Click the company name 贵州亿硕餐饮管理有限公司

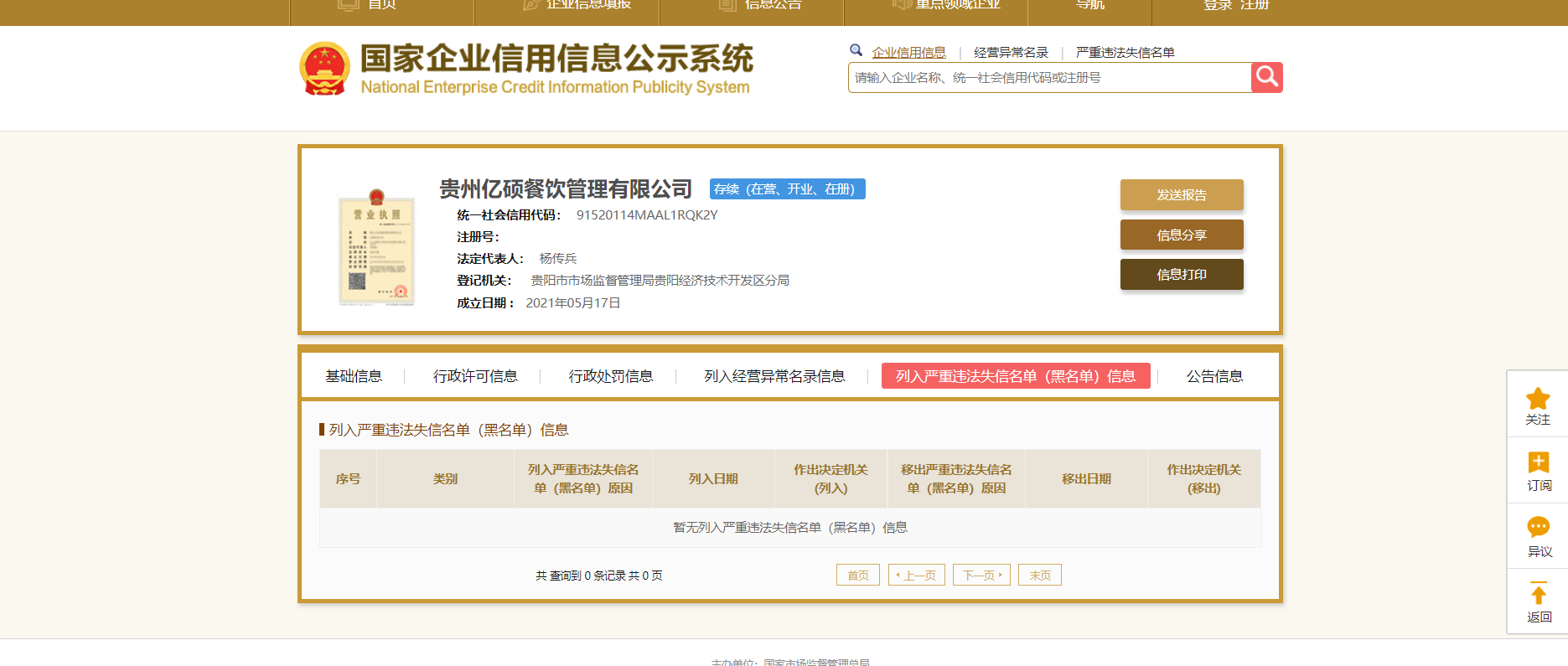click(566, 189)
